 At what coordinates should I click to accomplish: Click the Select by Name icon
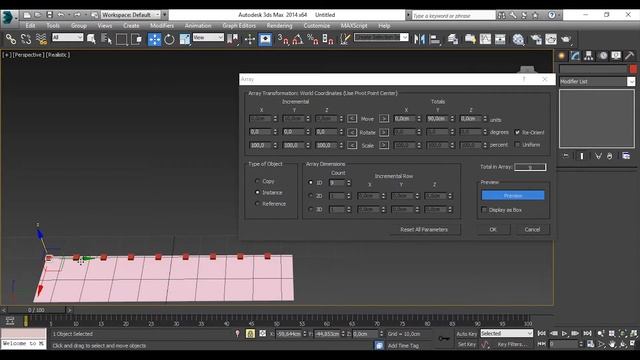pos(107,39)
